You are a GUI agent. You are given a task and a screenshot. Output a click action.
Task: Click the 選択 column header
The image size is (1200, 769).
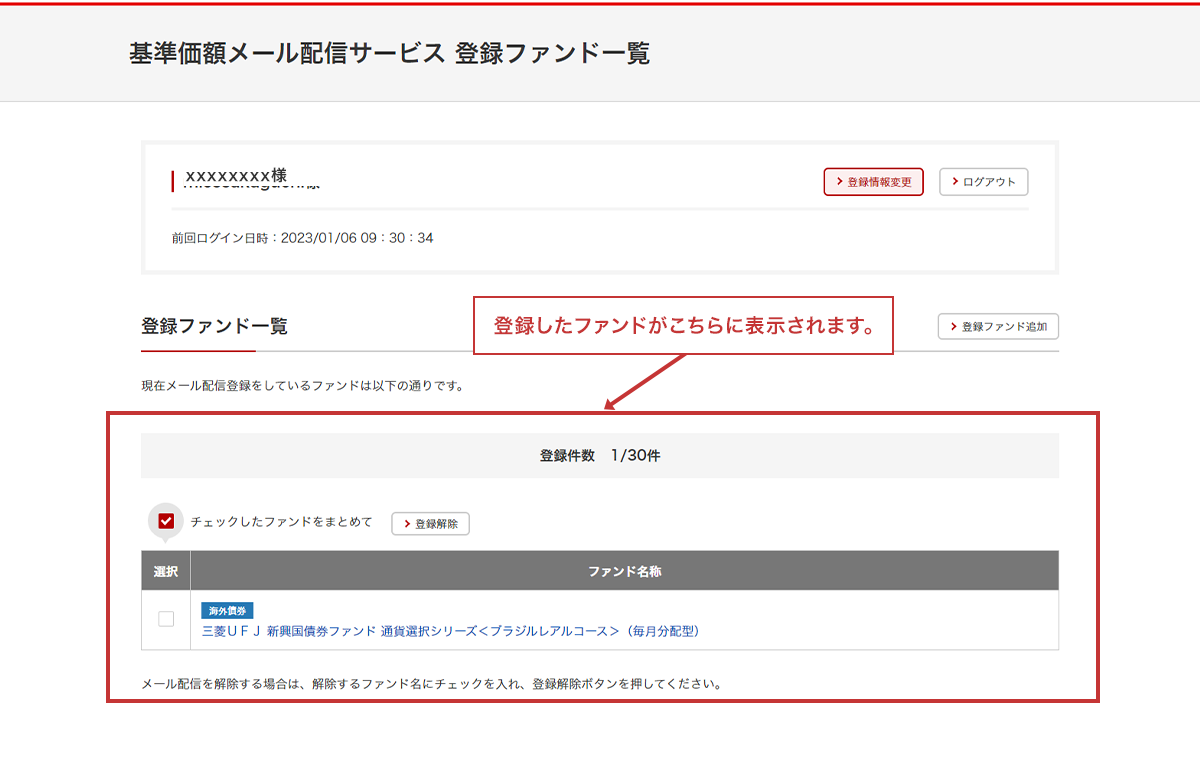click(166, 572)
